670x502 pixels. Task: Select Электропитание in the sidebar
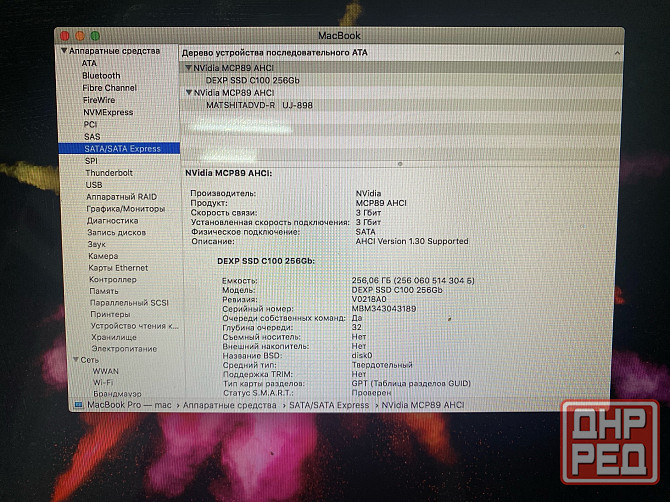[x=124, y=349]
